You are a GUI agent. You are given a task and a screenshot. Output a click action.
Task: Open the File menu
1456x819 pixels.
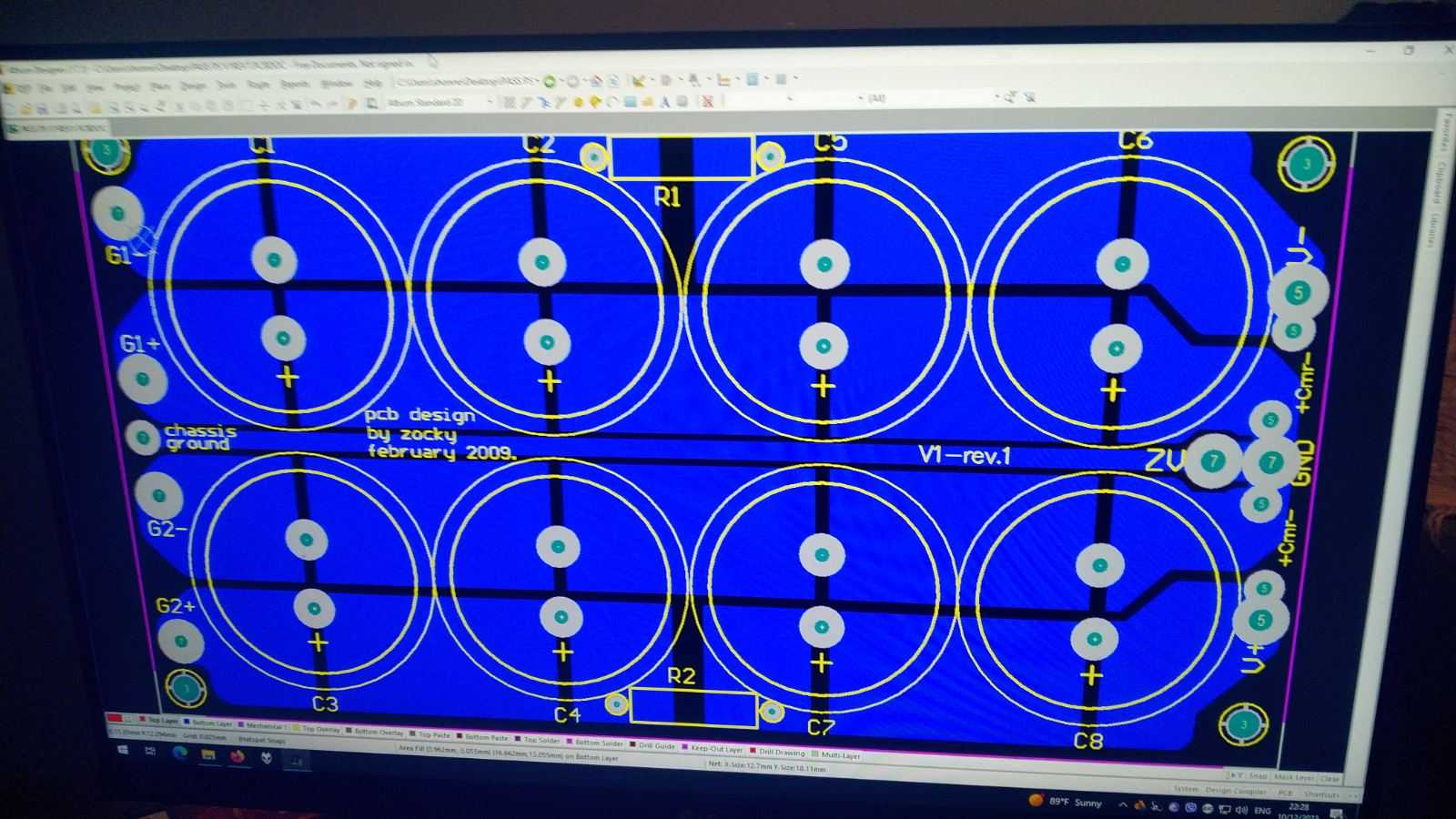coord(44,87)
